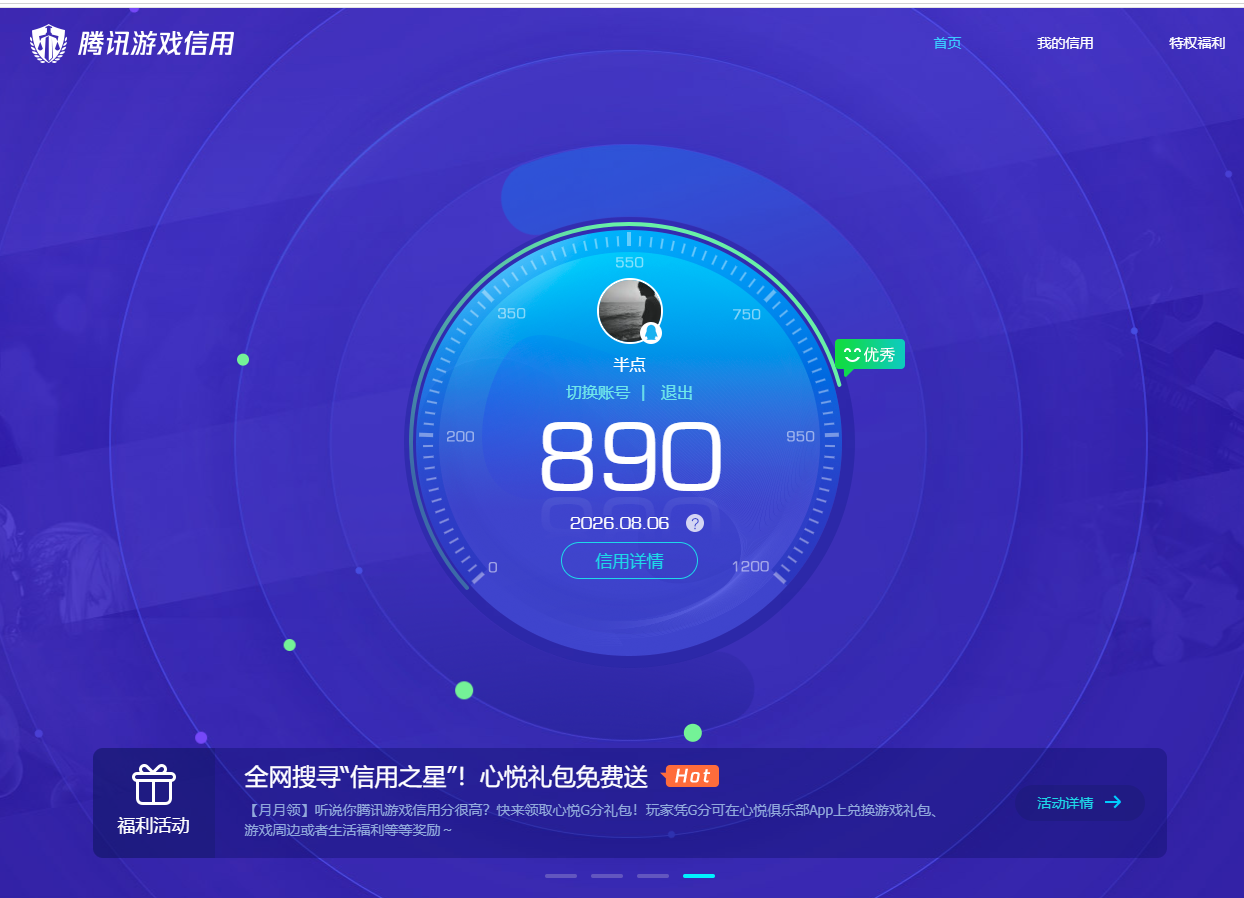Click the Hot tag on the banner

coord(692,776)
